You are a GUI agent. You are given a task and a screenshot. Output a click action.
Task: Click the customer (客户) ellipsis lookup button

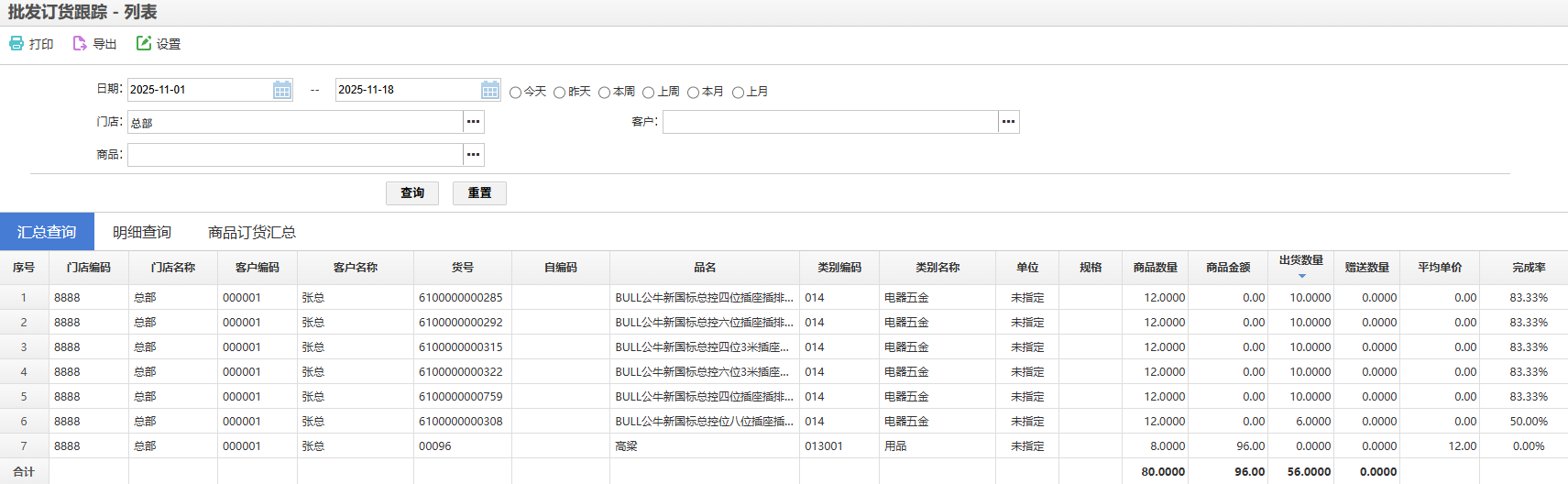coord(1008,122)
